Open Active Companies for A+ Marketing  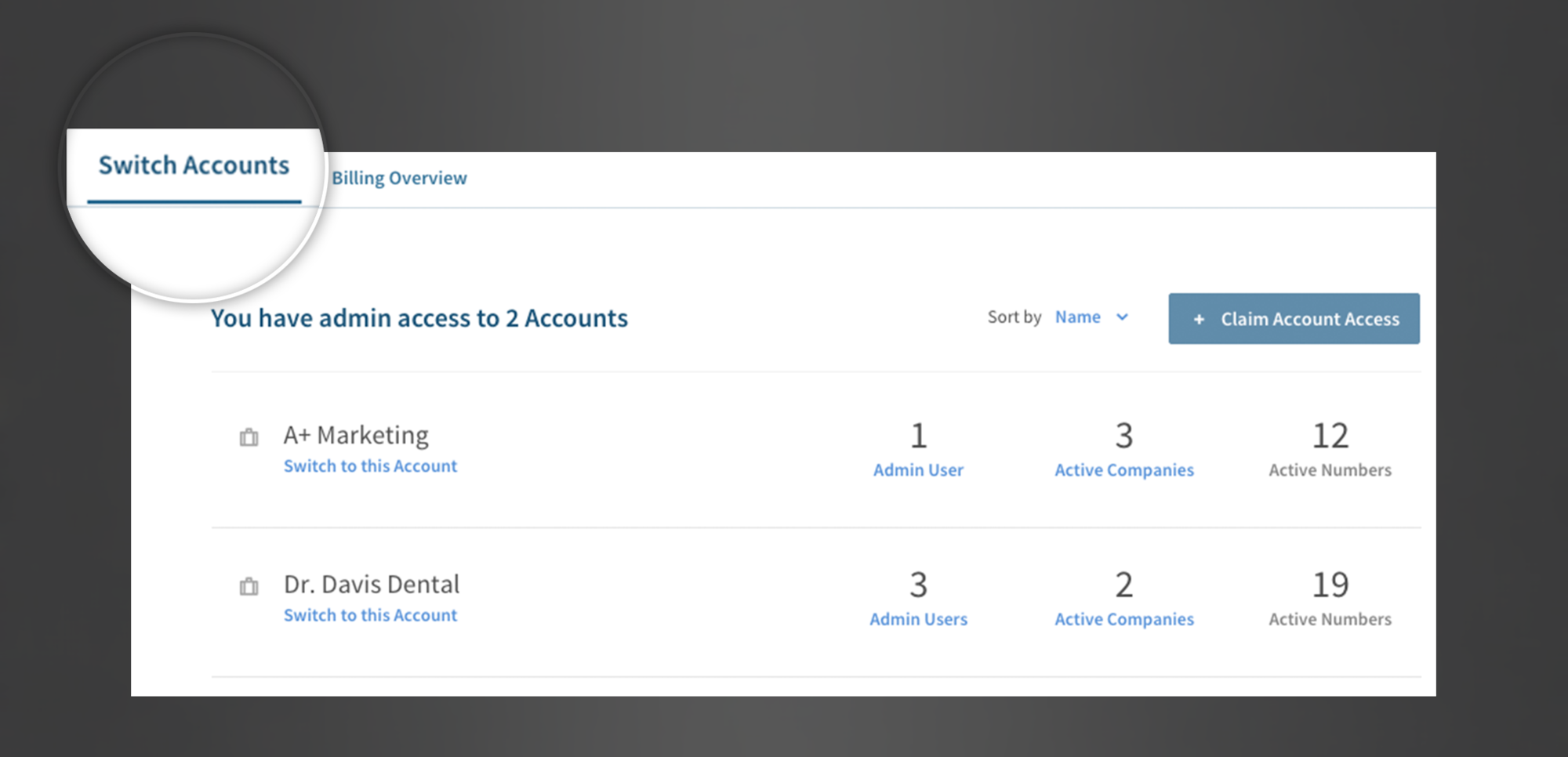(1123, 470)
